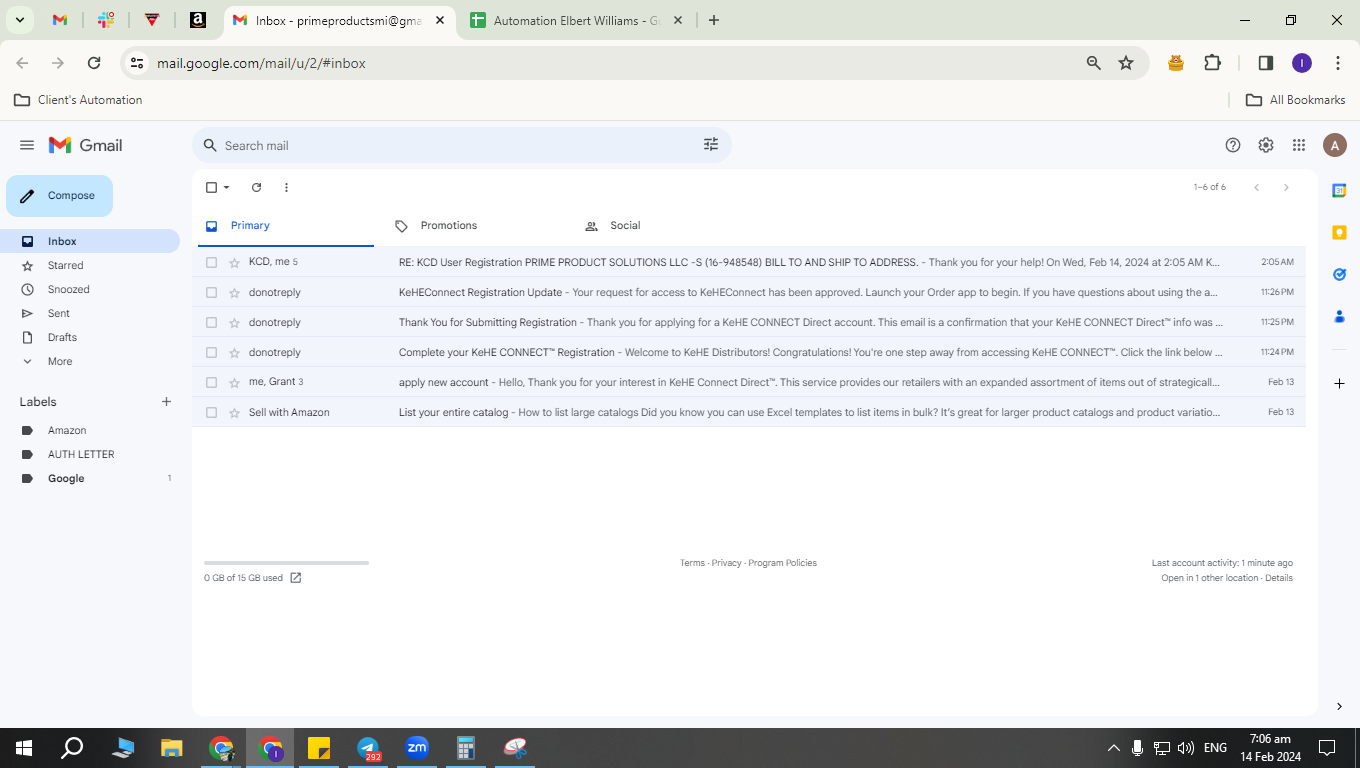Open the Program Policies link
This screenshot has width=1360, height=768.
click(x=783, y=563)
